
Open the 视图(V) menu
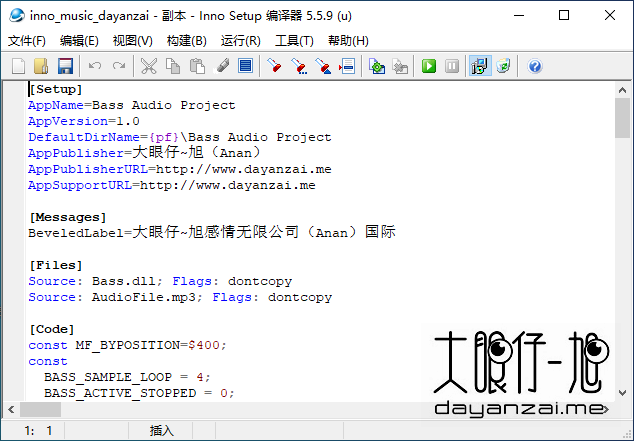coord(133,41)
